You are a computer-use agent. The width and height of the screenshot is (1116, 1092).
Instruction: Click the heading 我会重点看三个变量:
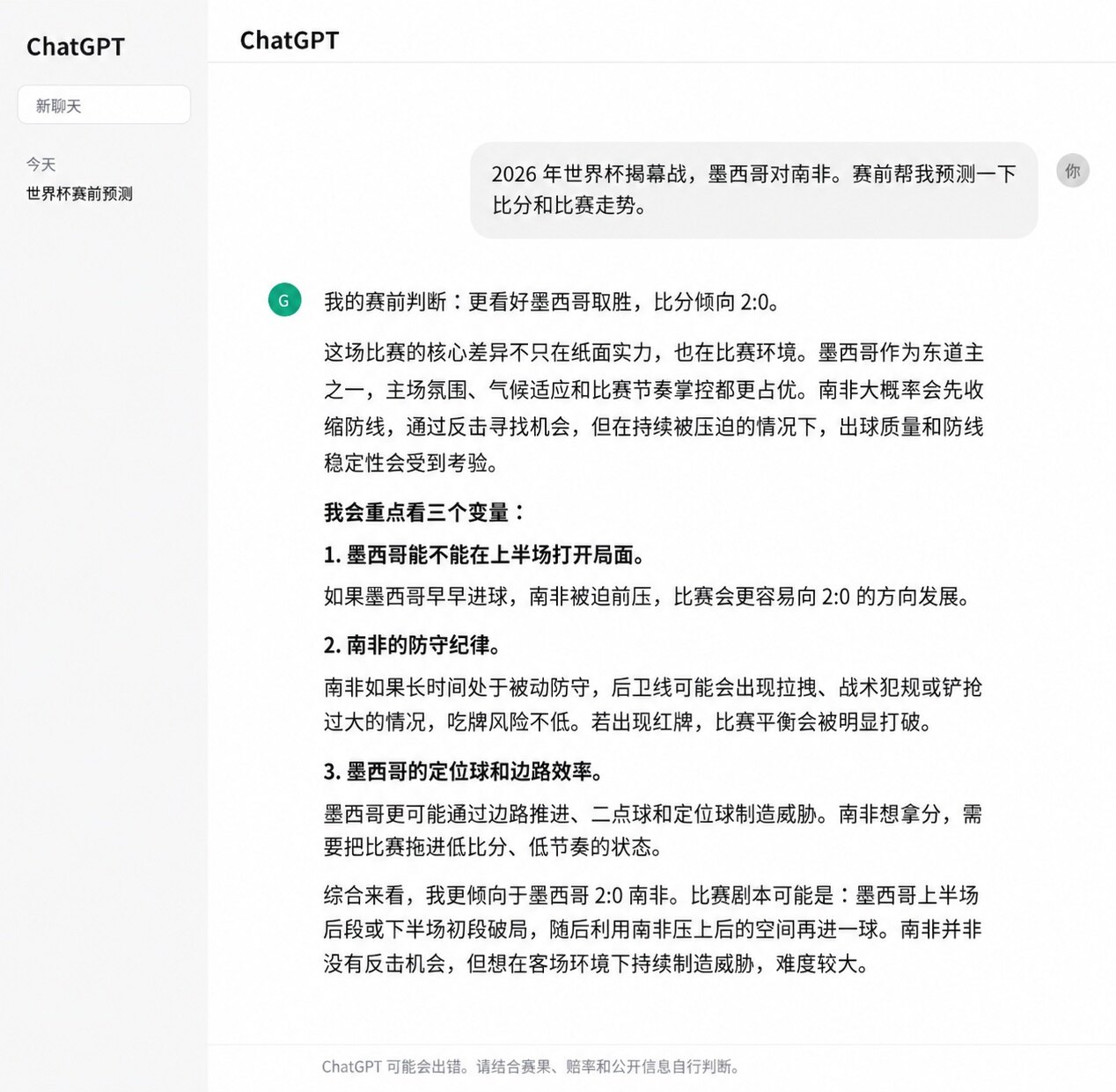424,512
